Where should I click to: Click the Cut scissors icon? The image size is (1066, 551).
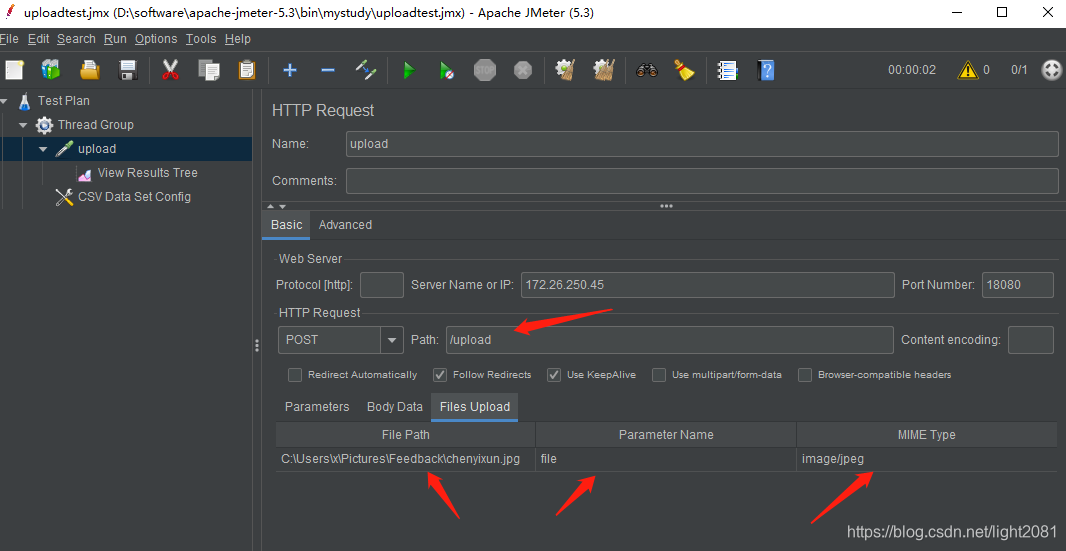click(x=170, y=69)
